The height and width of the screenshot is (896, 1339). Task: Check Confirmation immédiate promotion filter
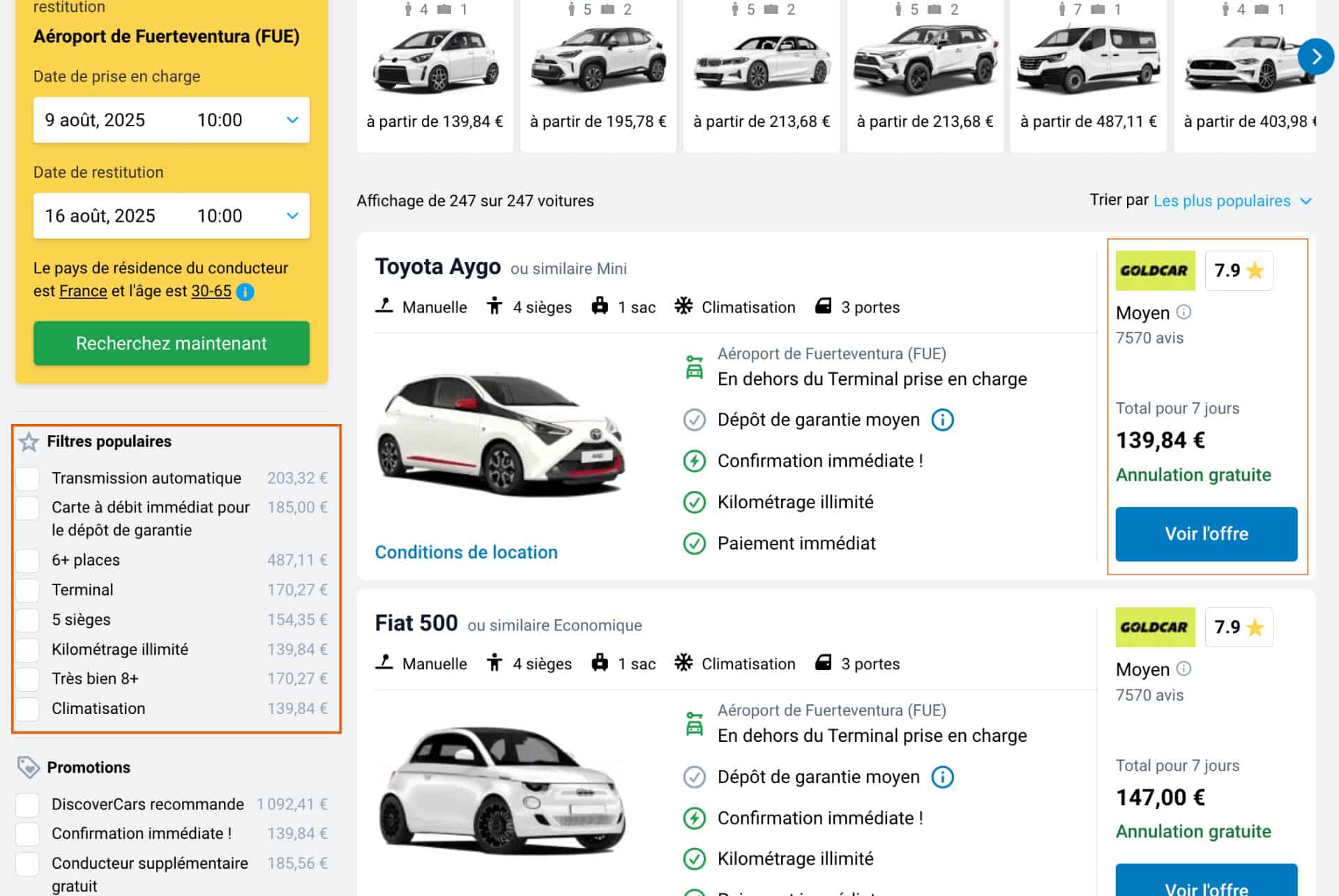coord(28,833)
